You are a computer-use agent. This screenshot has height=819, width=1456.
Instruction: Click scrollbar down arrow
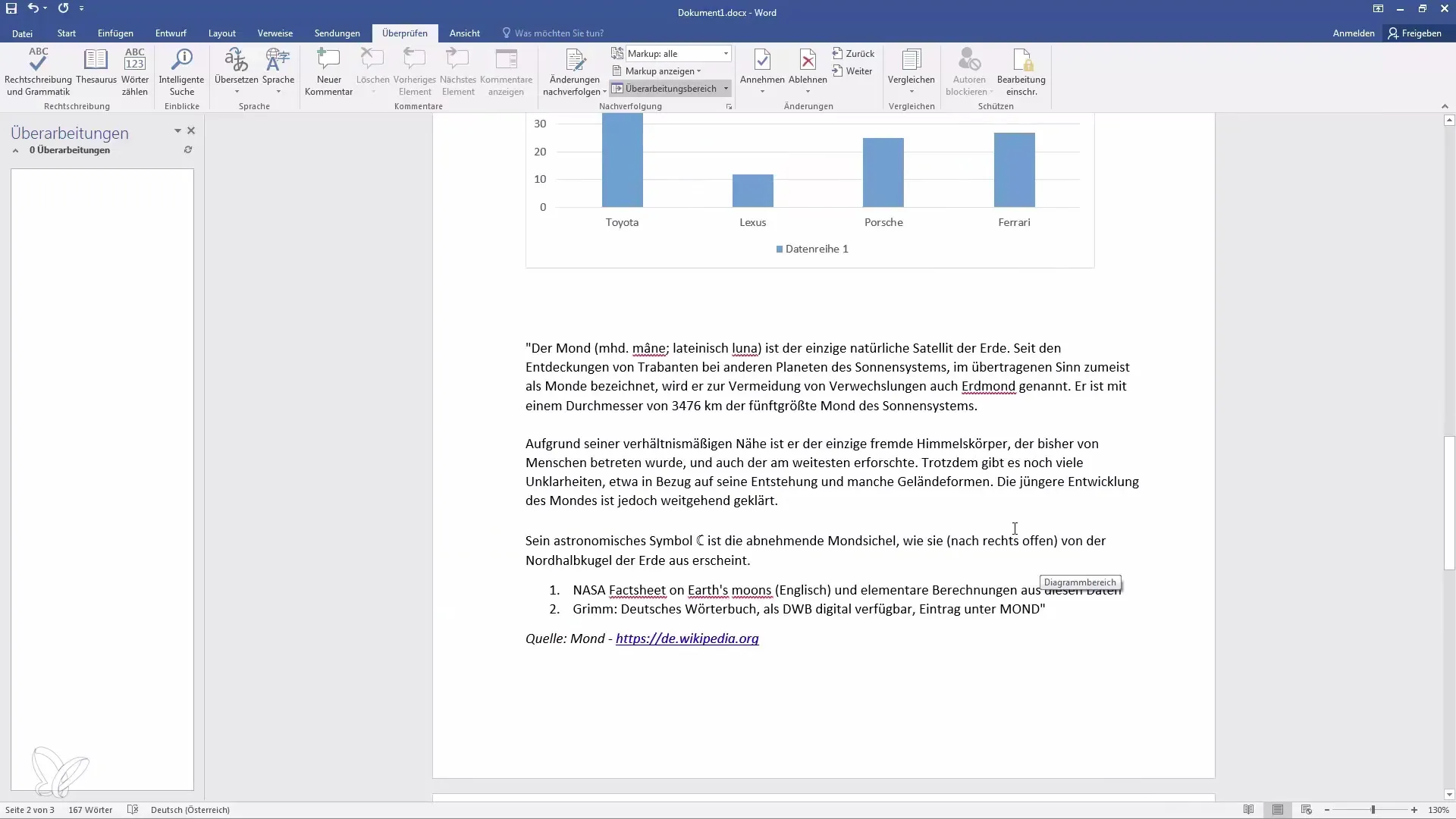pos(1449,795)
